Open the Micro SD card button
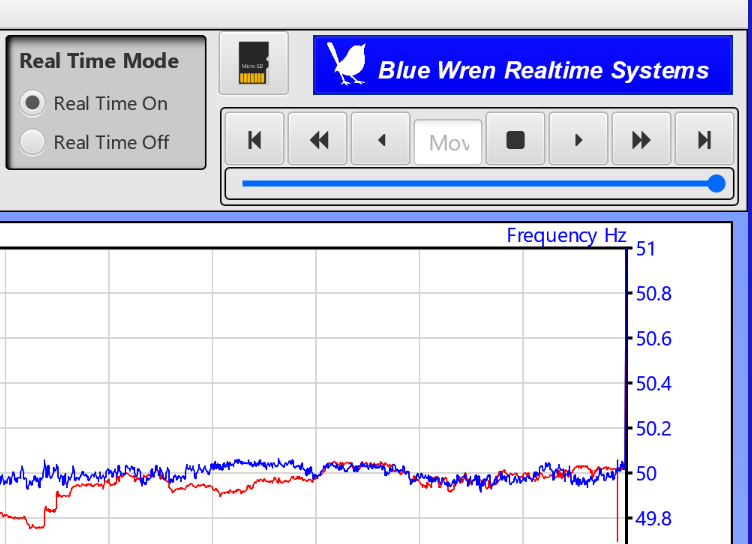The height and width of the screenshot is (544, 752). [254, 63]
